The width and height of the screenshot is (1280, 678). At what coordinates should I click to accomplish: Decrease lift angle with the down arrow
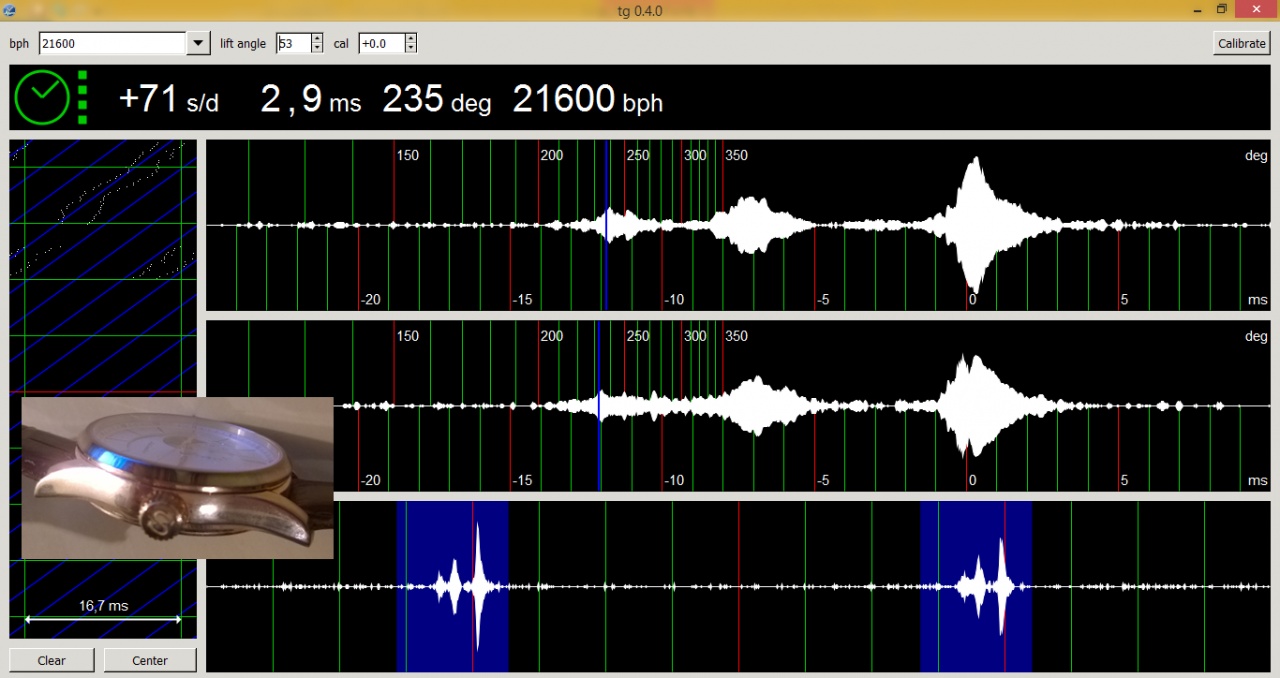[x=317, y=48]
